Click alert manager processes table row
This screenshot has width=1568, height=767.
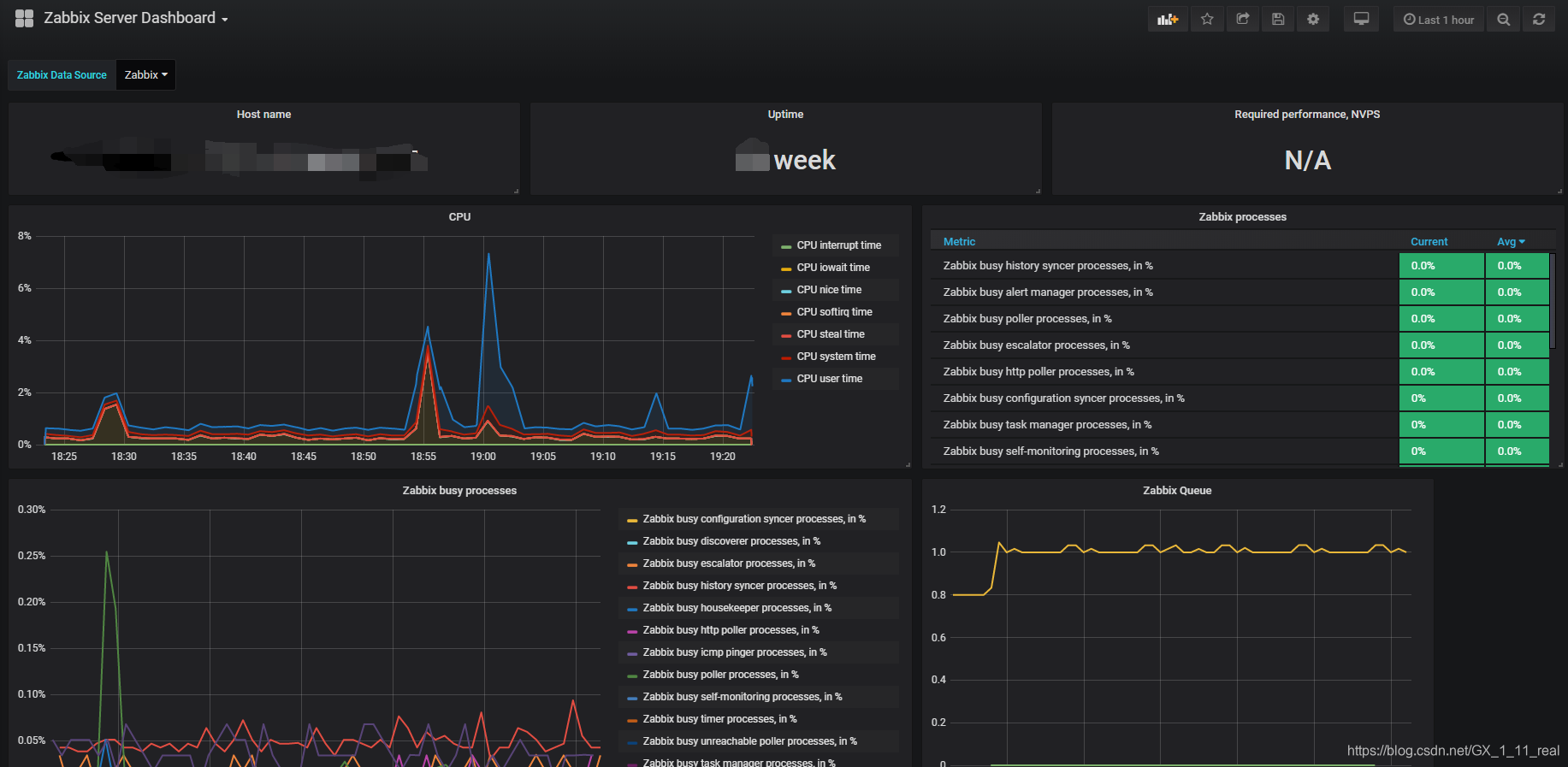pyautogui.click(x=1240, y=292)
